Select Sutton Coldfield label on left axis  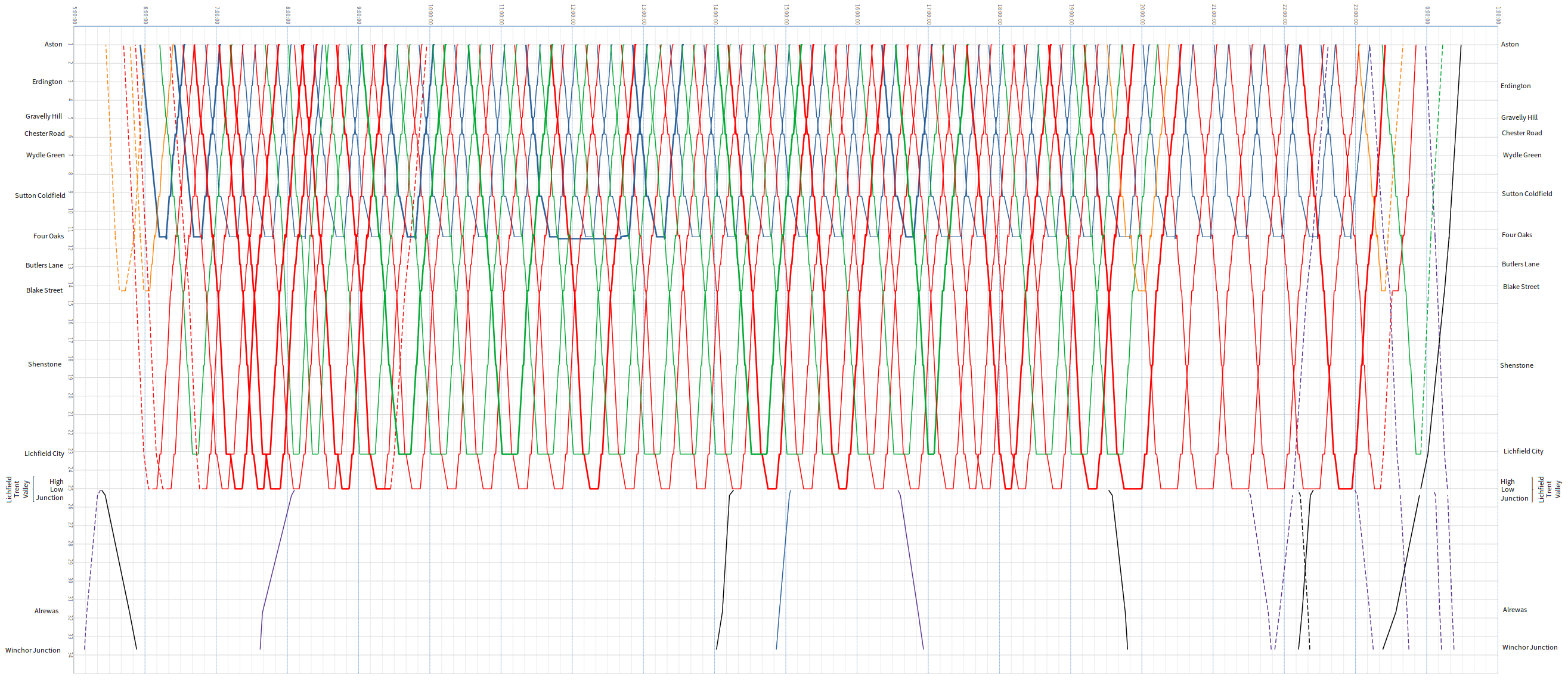[x=40, y=196]
